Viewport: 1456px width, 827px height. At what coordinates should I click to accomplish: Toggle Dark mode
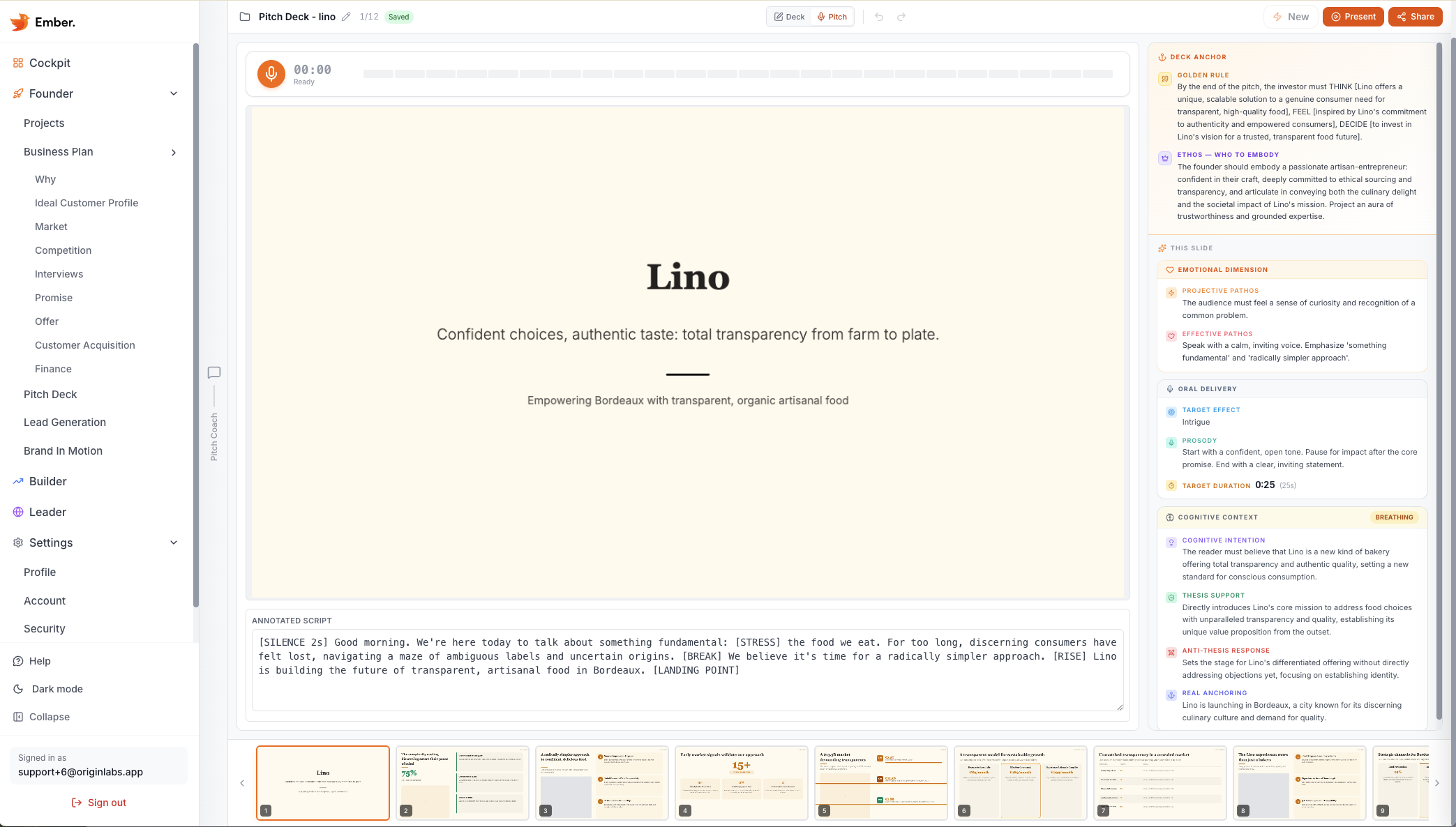(56, 689)
